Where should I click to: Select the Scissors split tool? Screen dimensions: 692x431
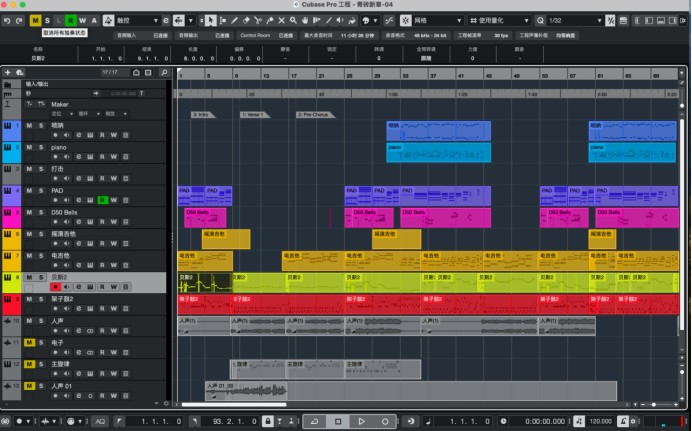click(258, 20)
